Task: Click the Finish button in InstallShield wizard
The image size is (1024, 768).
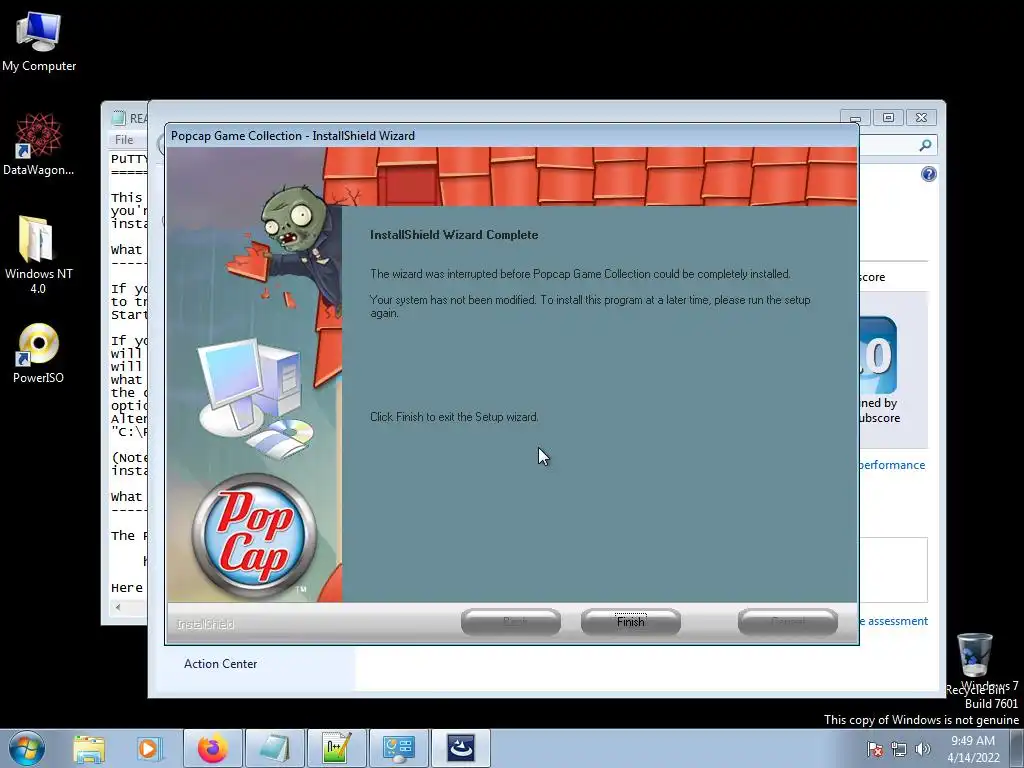Action: [x=631, y=622]
